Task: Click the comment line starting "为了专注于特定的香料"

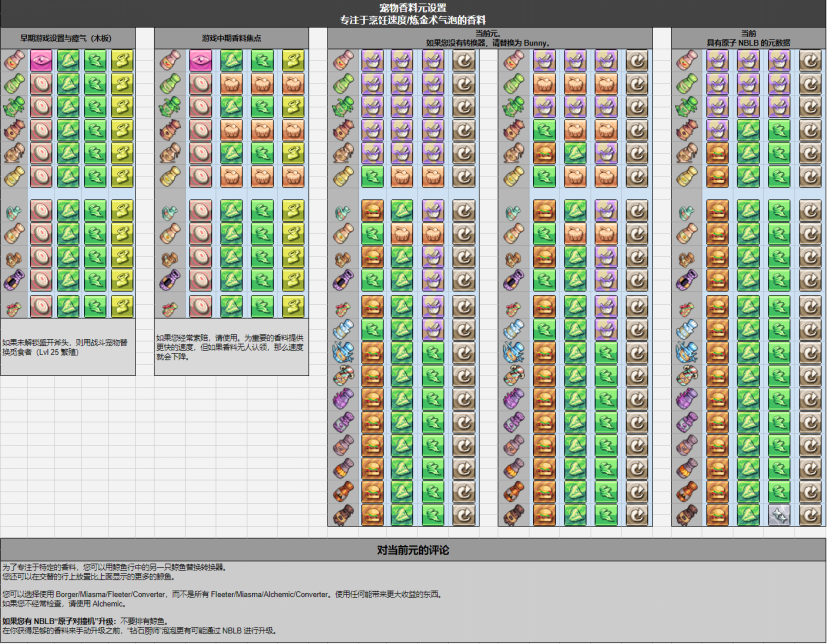Action: tap(115, 567)
